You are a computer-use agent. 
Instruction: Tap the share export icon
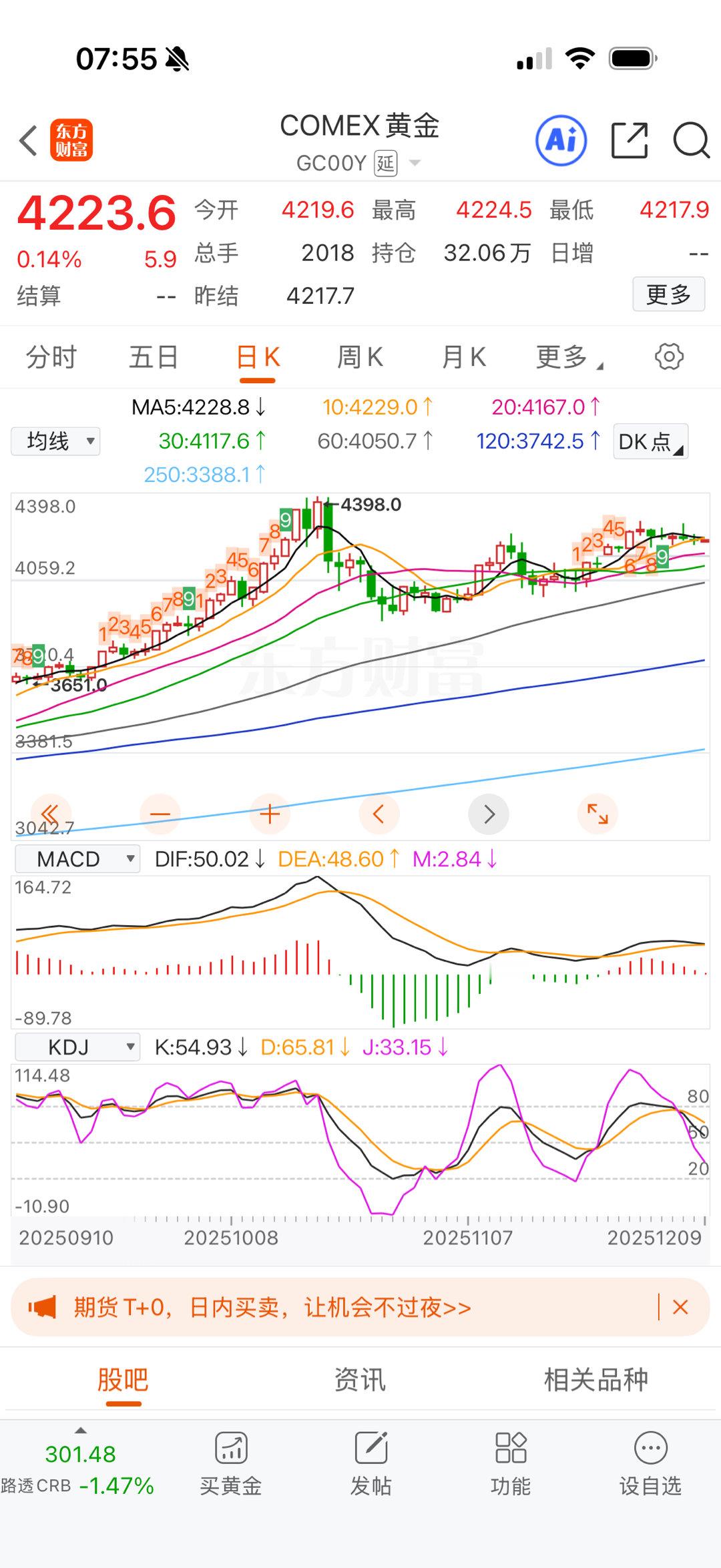pyautogui.click(x=630, y=140)
